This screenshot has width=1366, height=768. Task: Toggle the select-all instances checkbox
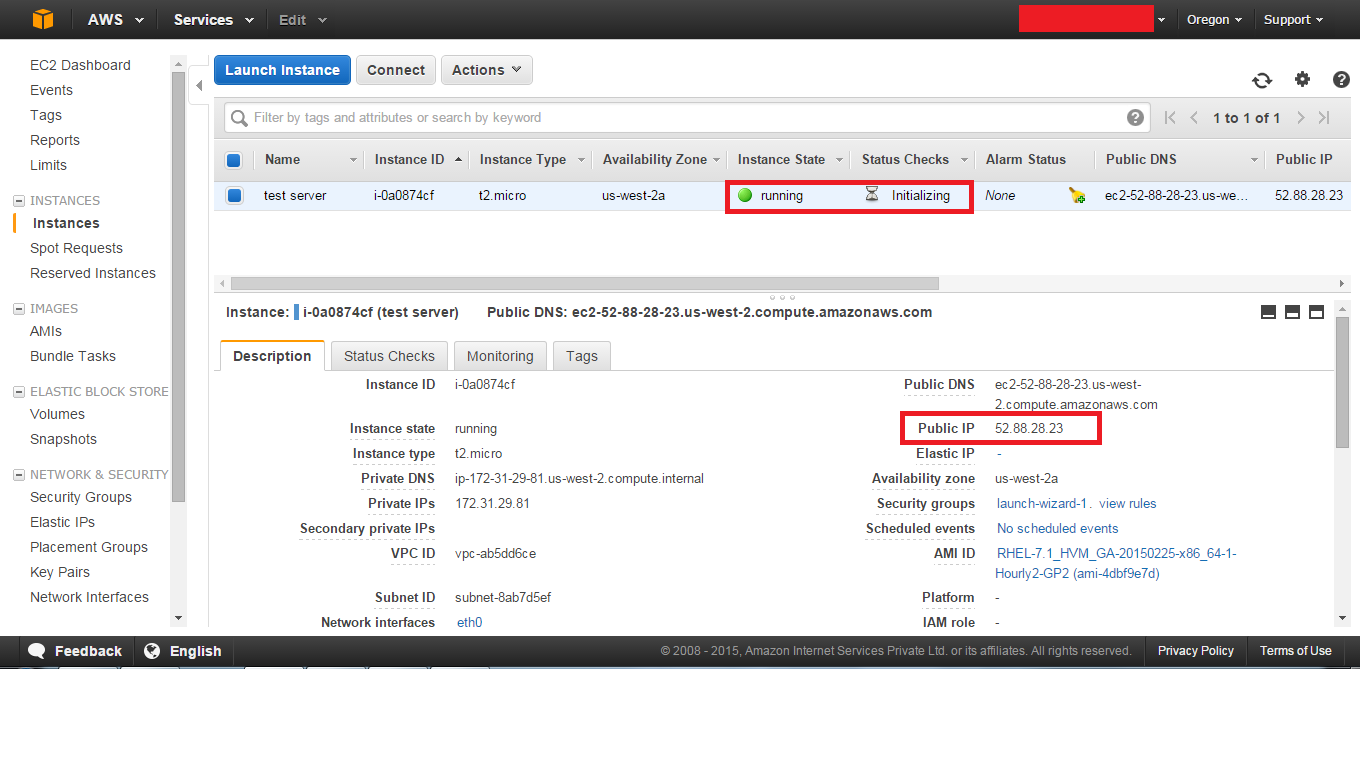pos(234,160)
